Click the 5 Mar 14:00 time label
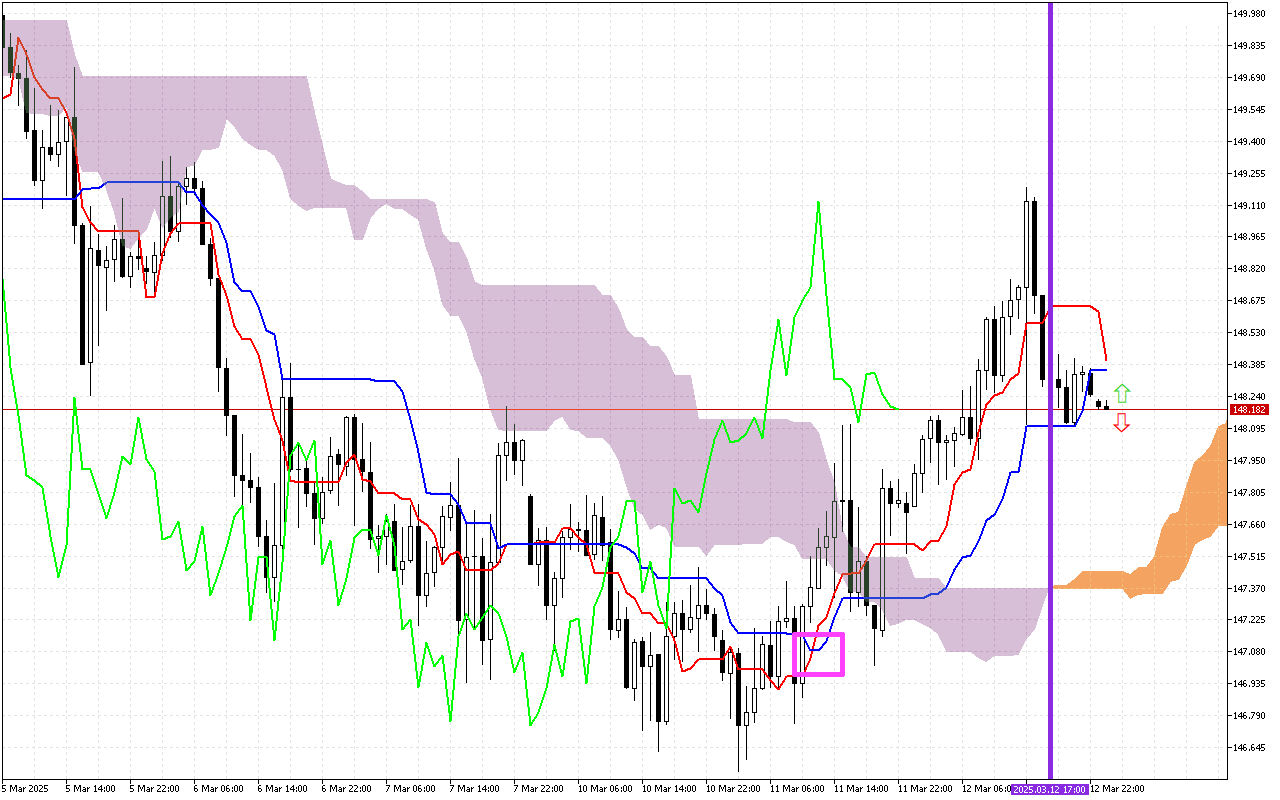The image size is (1280, 800). pos(90,789)
